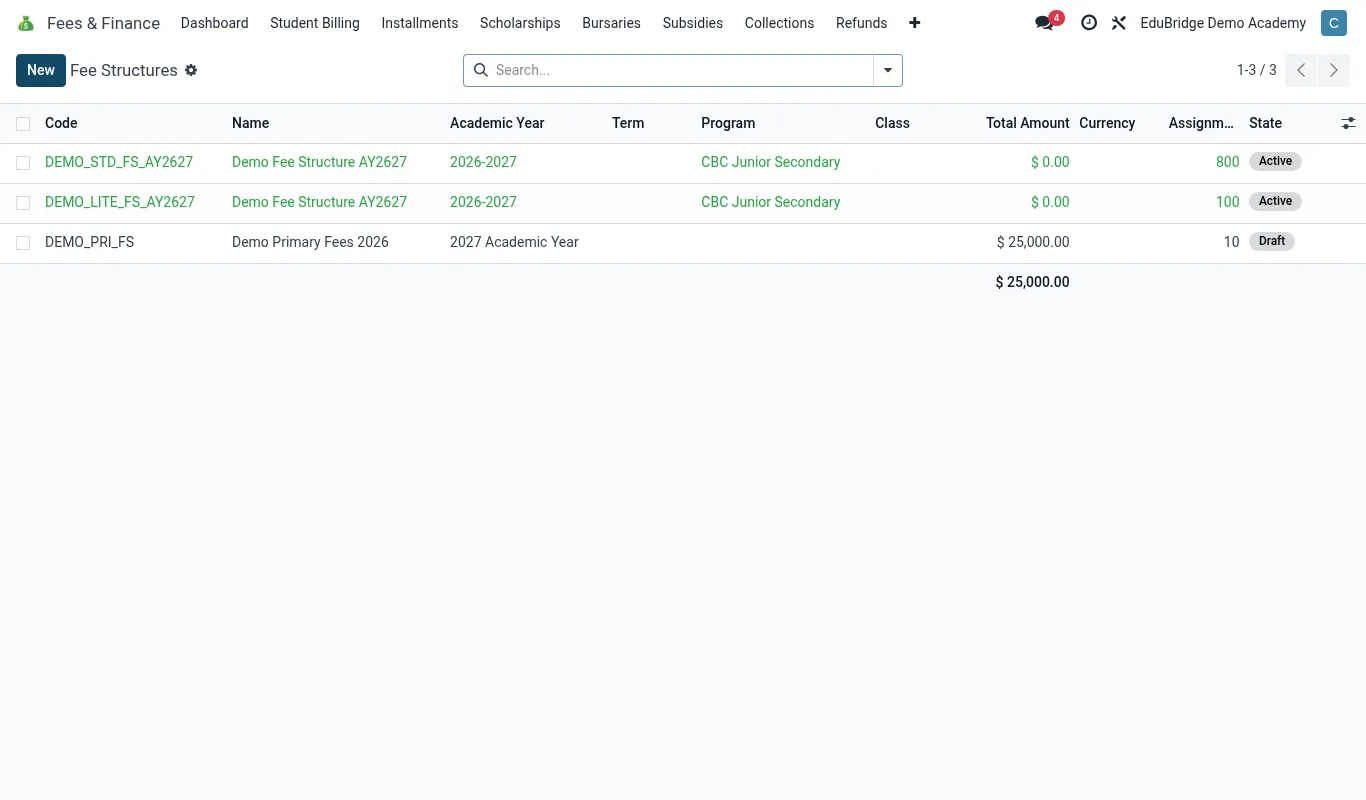Image resolution: width=1366 pixels, height=800 pixels.
Task: Click CBC Junior Secondary in DEMO_STD_FS_AY2627 row
Action: coord(770,162)
